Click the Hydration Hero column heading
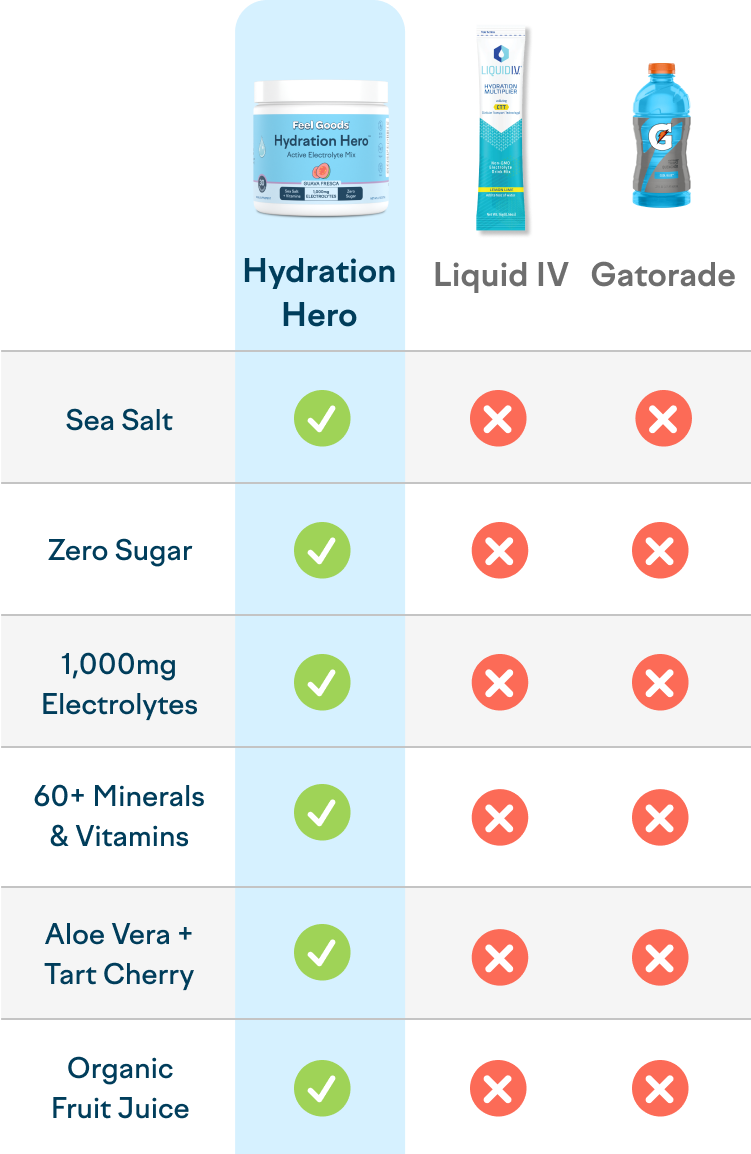 pos(320,293)
